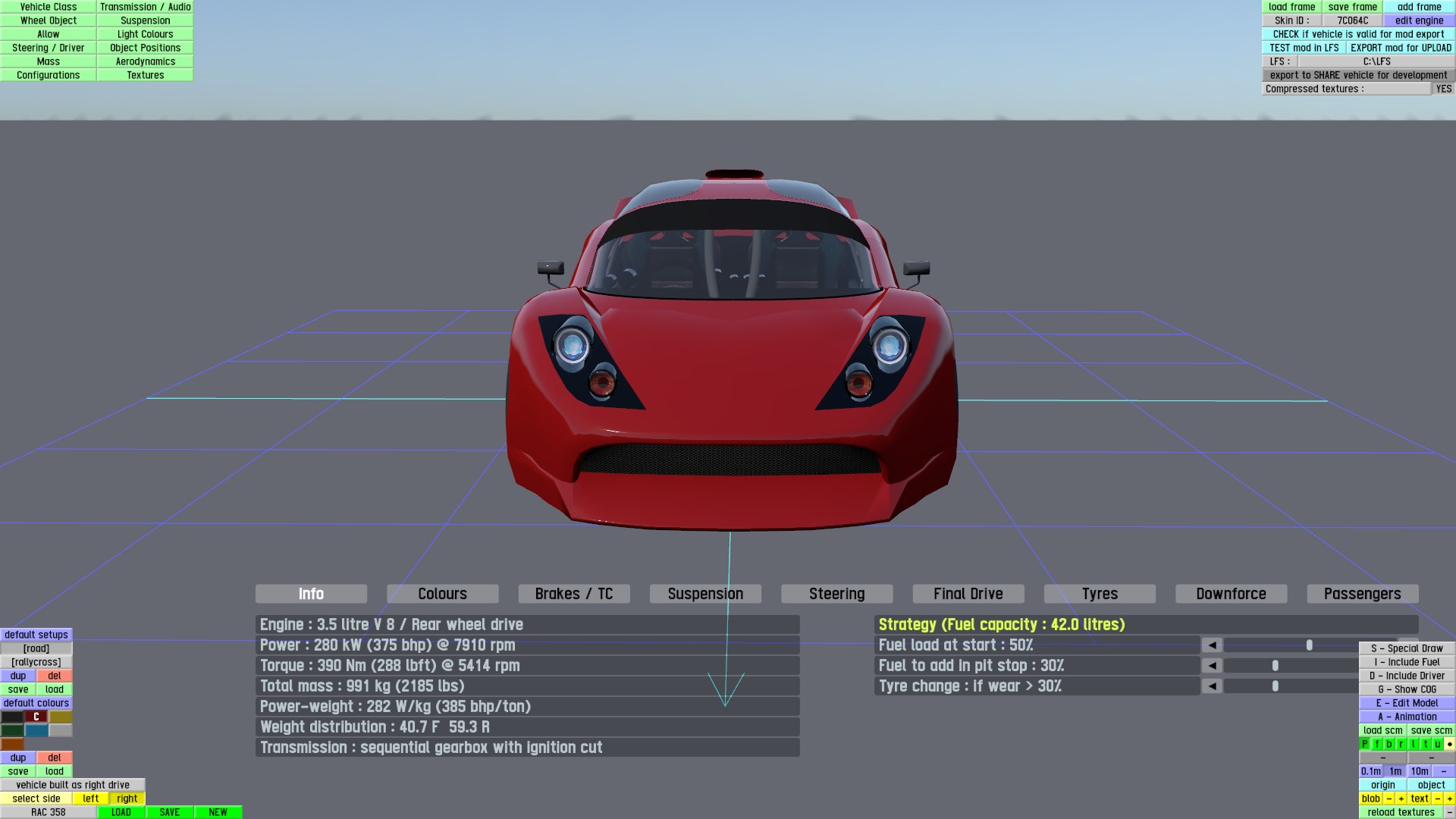Image resolution: width=1456 pixels, height=819 pixels.
Task: Click left arrow for Fuel load at start
Action: [1212, 645]
